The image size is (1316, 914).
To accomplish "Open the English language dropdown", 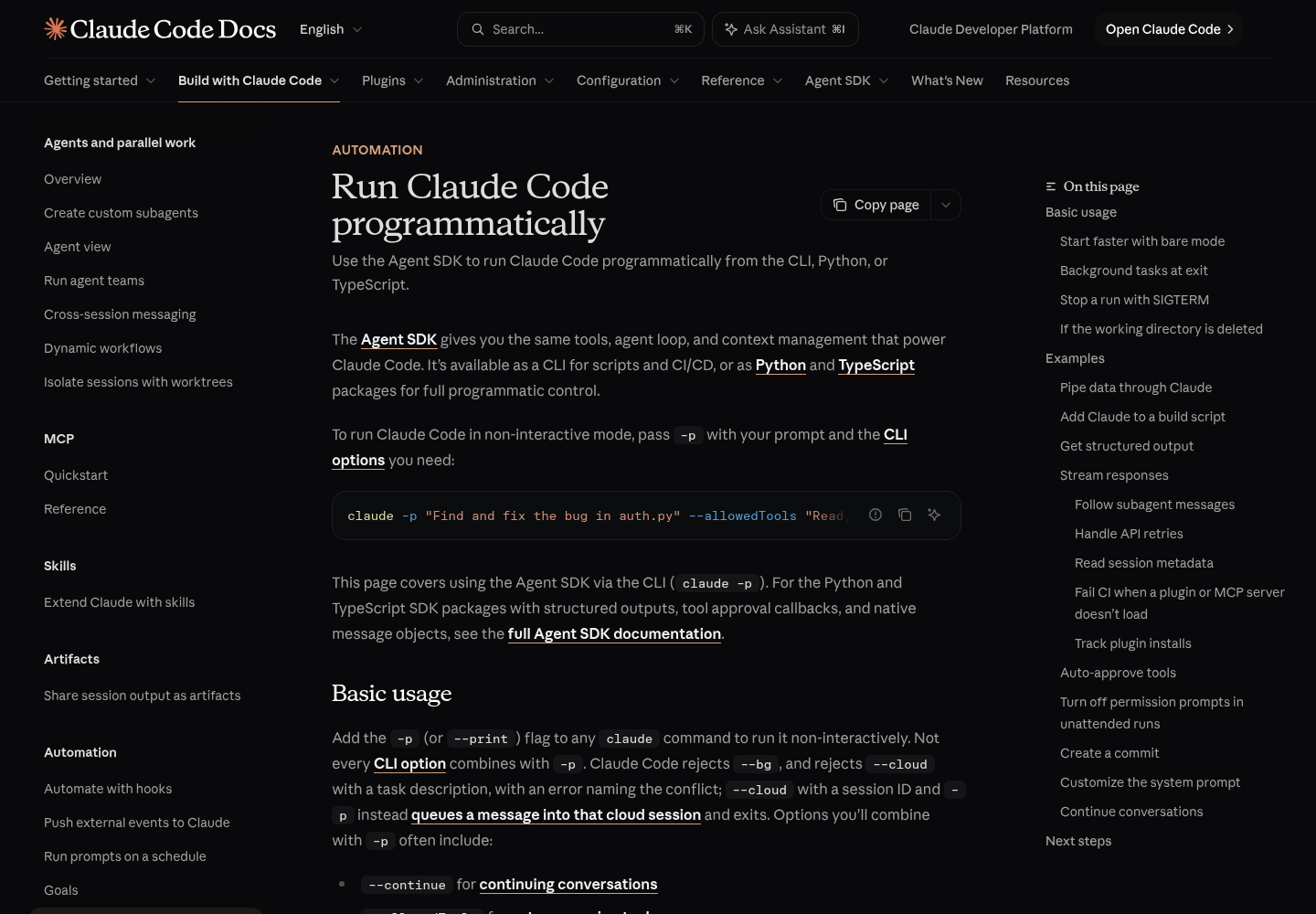I will 331,29.
